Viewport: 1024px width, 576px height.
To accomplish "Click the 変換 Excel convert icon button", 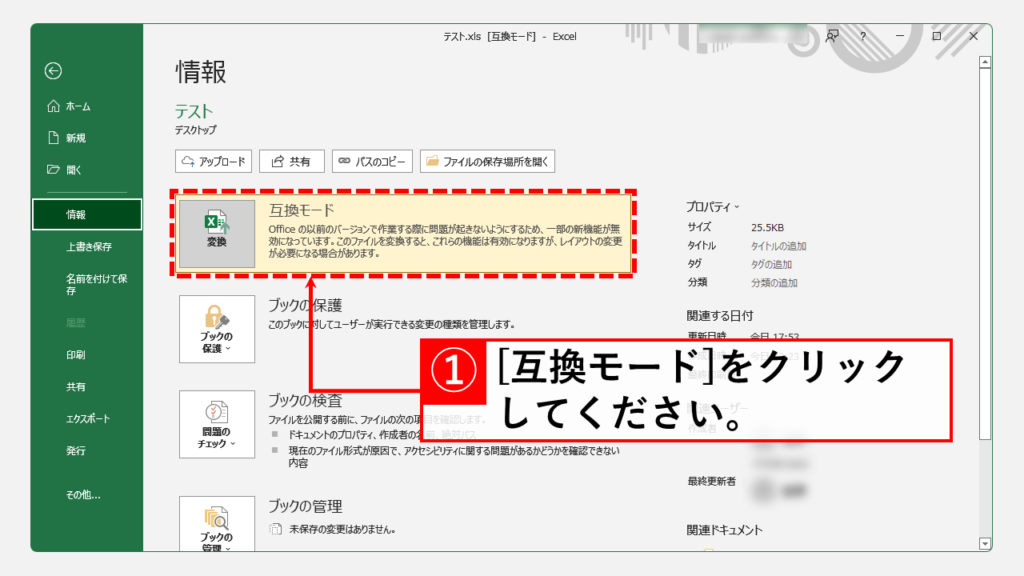I will (x=217, y=234).
